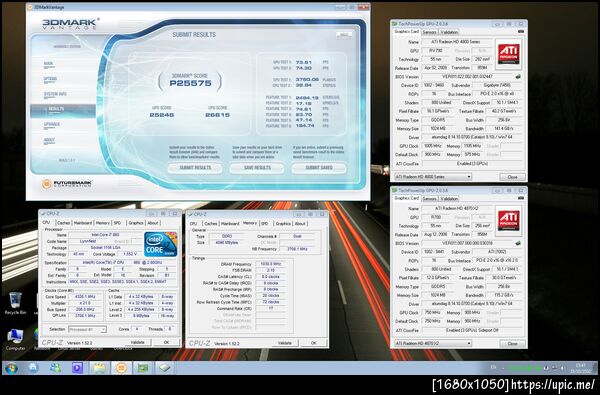Viewport: 600px width, 395px height.
Task: Open About tab in the CPU-Z Processor window
Action: [x=153, y=223]
